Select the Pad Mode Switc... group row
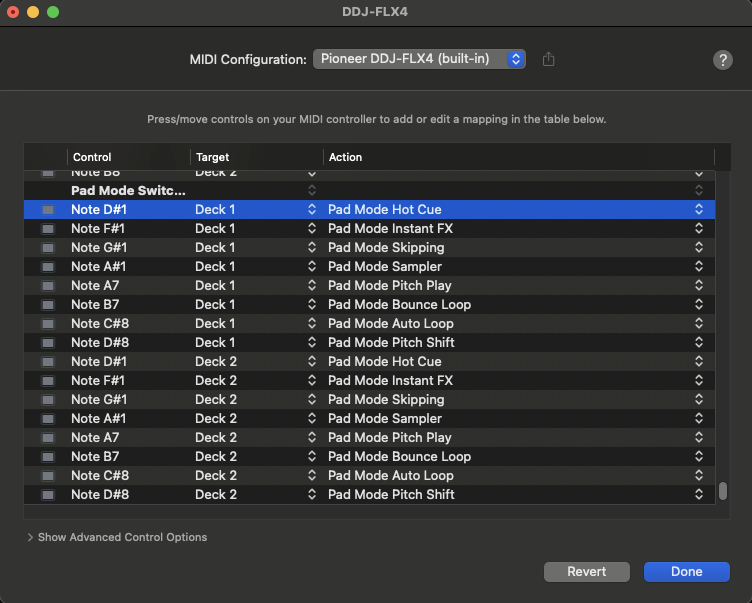This screenshot has width=752, height=603. tap(369, 190)
